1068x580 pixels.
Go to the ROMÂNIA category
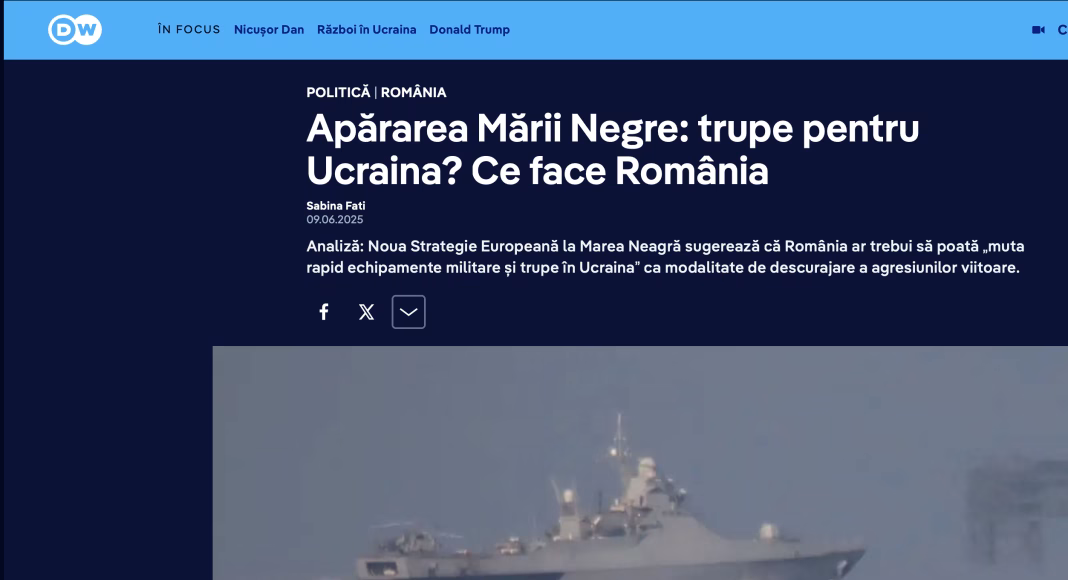[413, 93]
